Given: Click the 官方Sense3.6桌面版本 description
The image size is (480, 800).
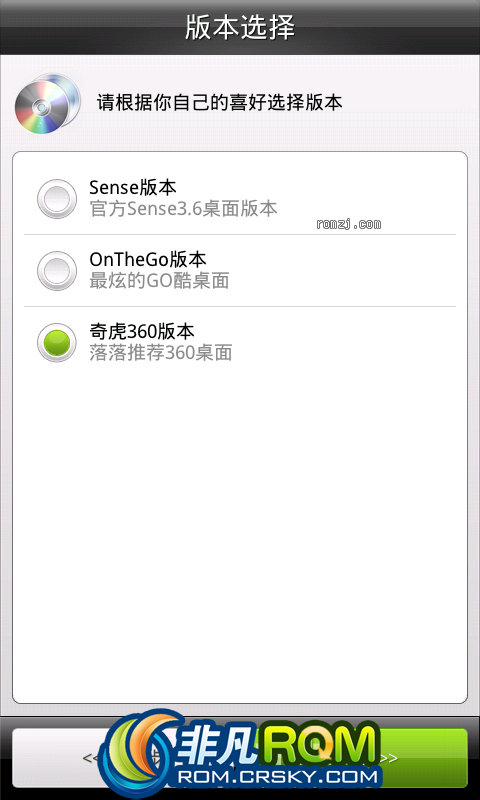Looking at the screenshot, I should coord(183,209).
